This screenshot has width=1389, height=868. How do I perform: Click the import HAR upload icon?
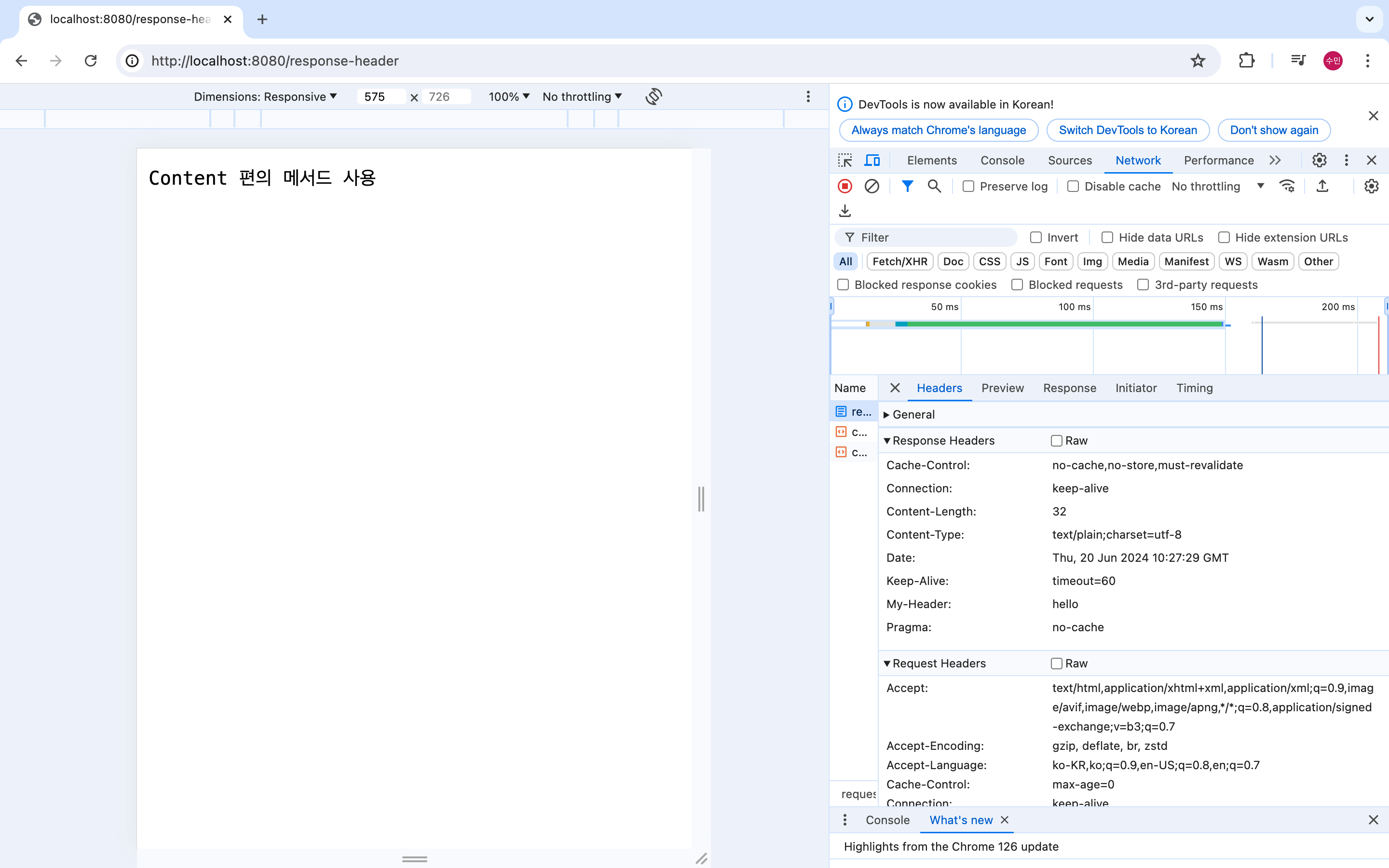[1322, 186]
